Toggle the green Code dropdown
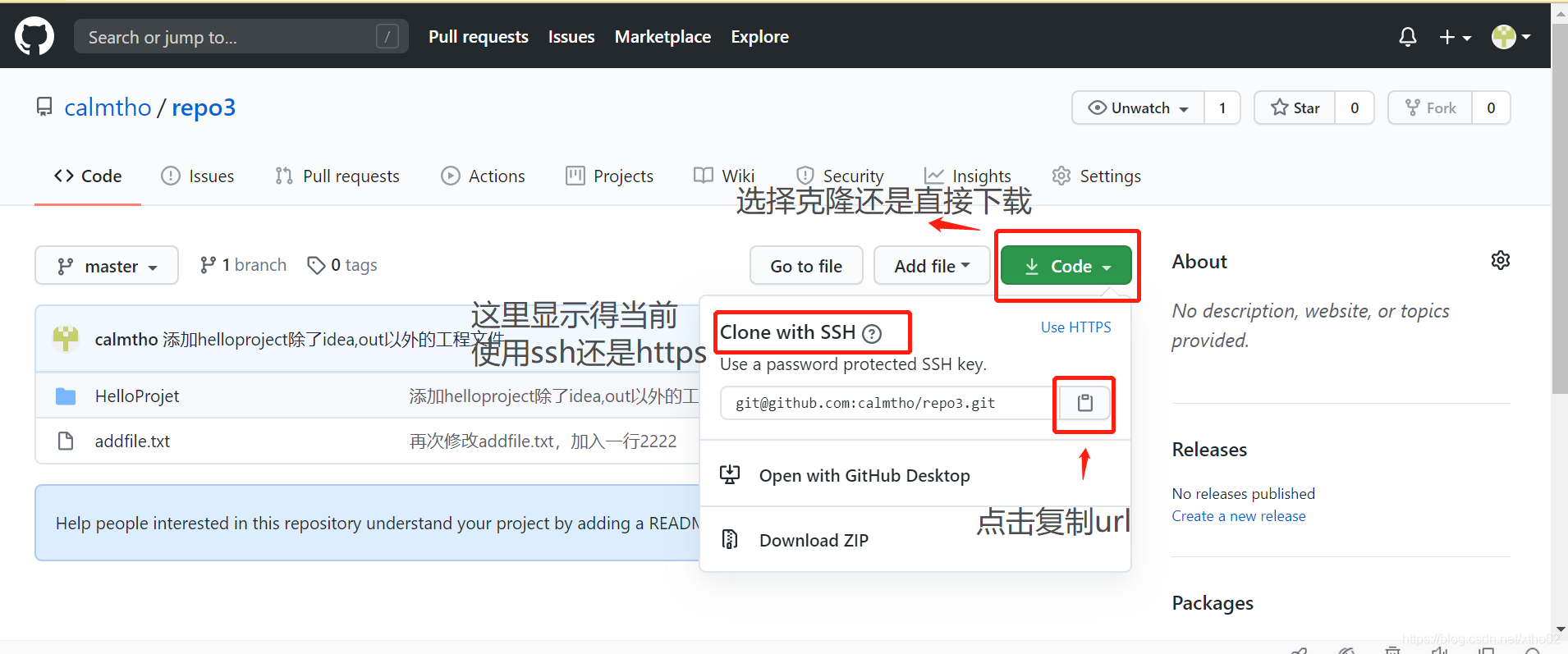 (1066, 266)
